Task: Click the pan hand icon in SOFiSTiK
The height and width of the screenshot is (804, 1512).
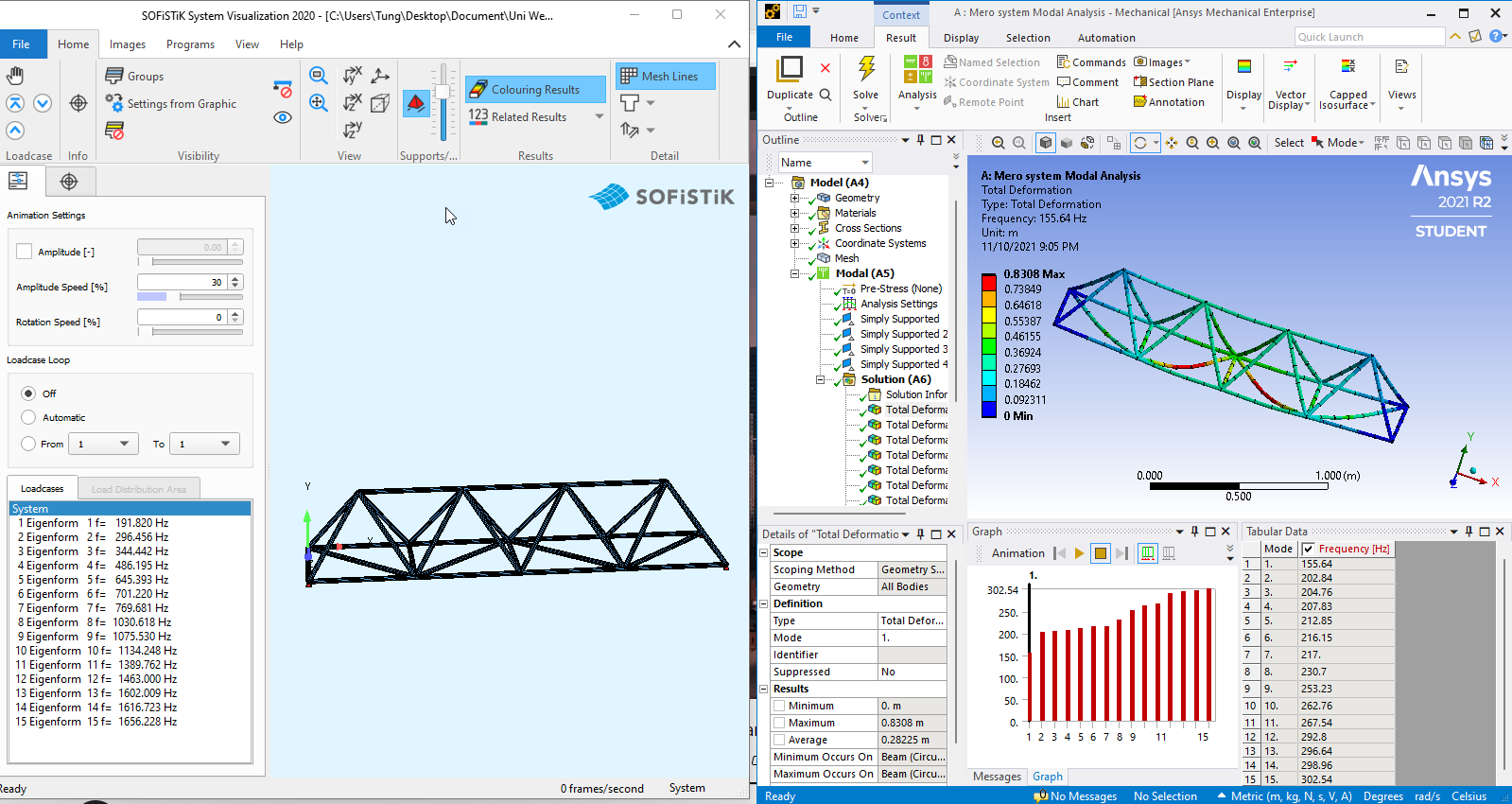Action: 15,76
